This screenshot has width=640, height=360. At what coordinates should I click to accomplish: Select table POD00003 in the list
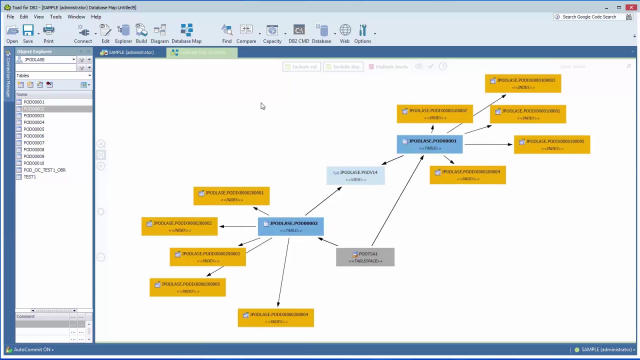click(53, 116)
